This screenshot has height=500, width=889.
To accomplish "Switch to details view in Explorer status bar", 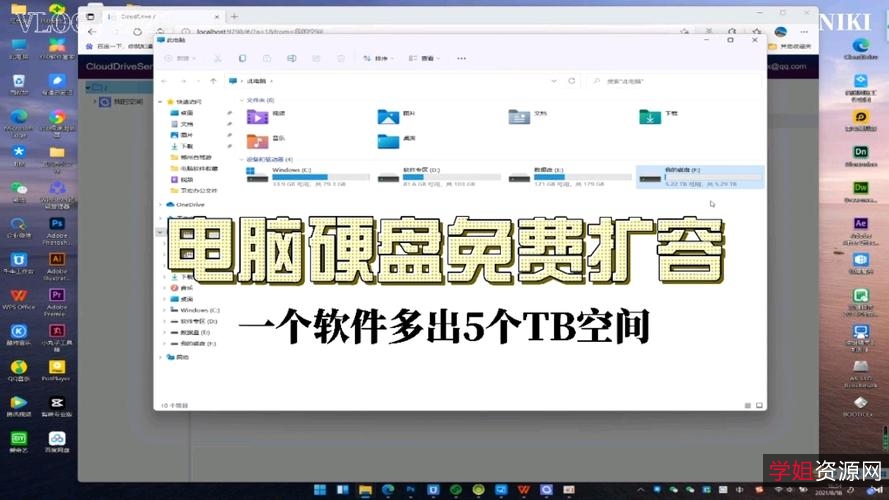I will pyautogui.click(x=747, y=405).
